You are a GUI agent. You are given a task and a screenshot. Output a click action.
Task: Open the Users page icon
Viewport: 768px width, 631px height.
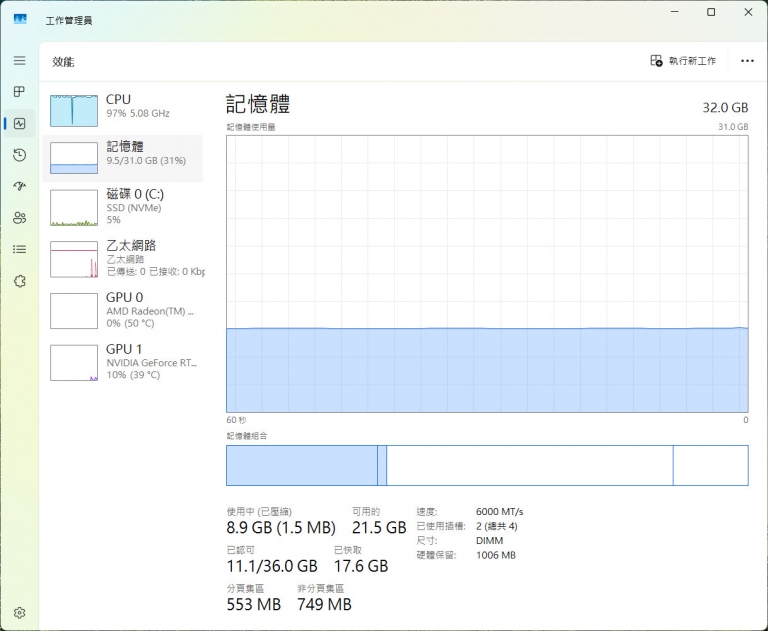(19, 218)
